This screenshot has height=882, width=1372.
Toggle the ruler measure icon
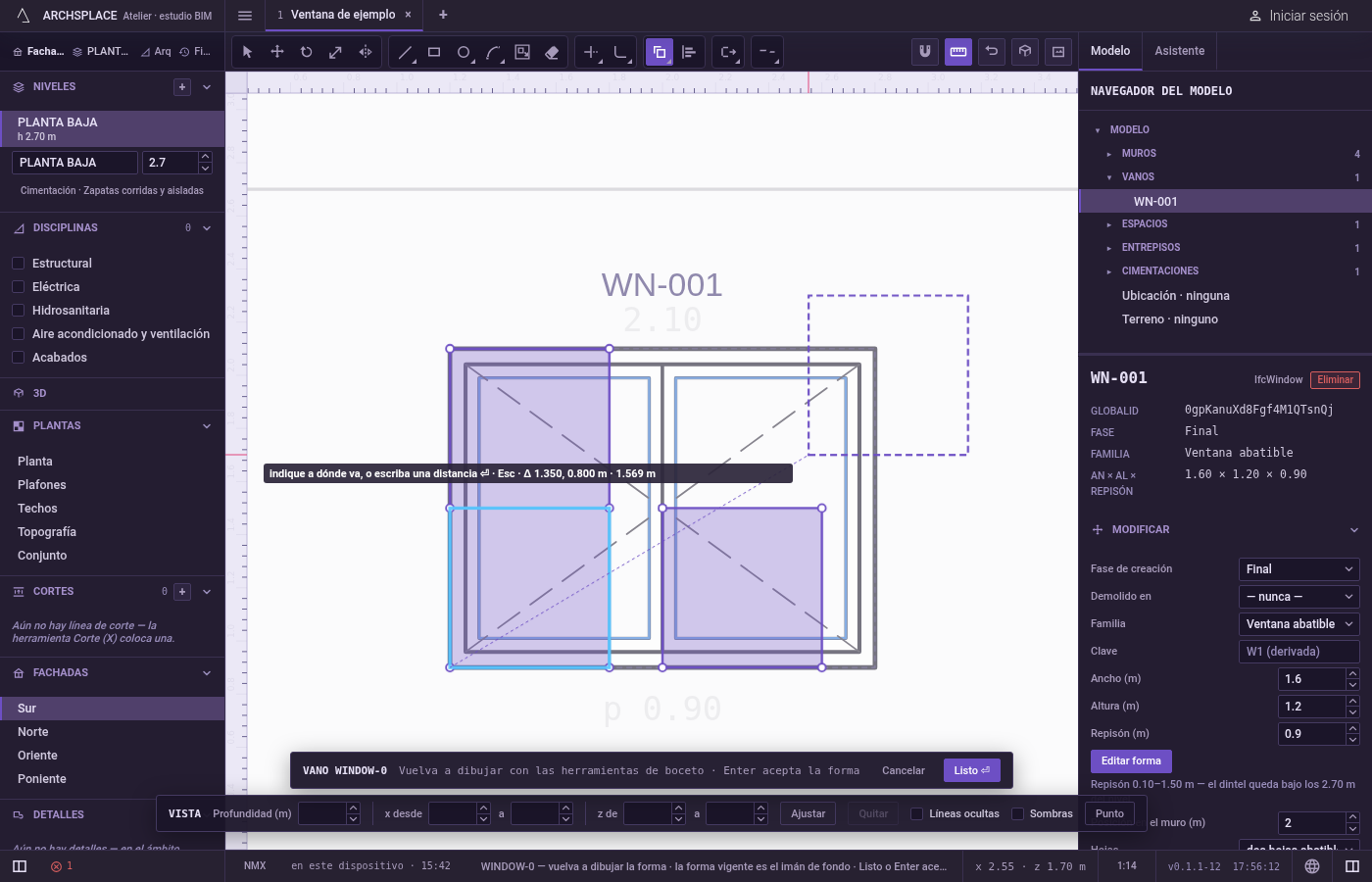958,52
